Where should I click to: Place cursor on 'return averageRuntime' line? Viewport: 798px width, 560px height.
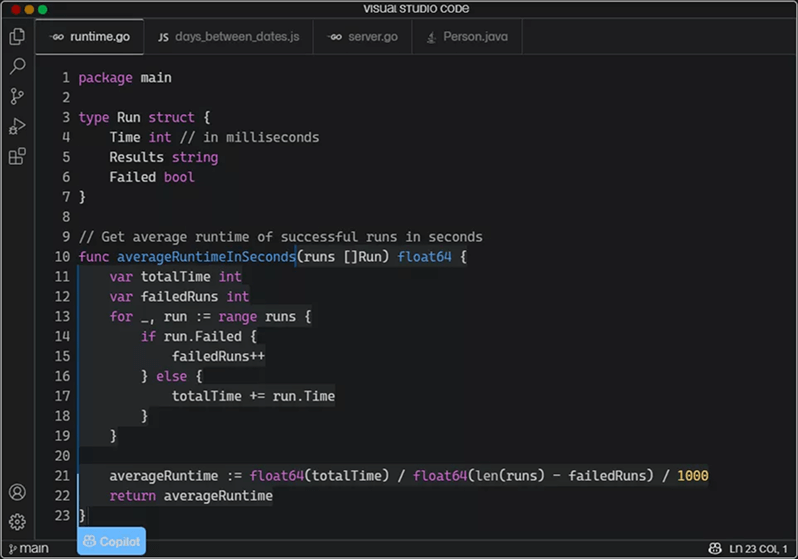190,496
